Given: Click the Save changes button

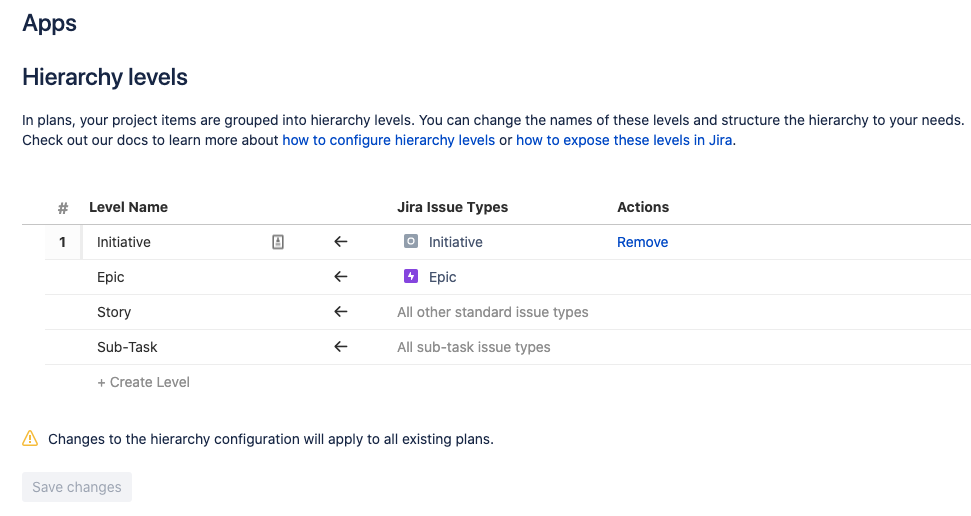Looking at the screenshot, I should (x=77, y=487).
